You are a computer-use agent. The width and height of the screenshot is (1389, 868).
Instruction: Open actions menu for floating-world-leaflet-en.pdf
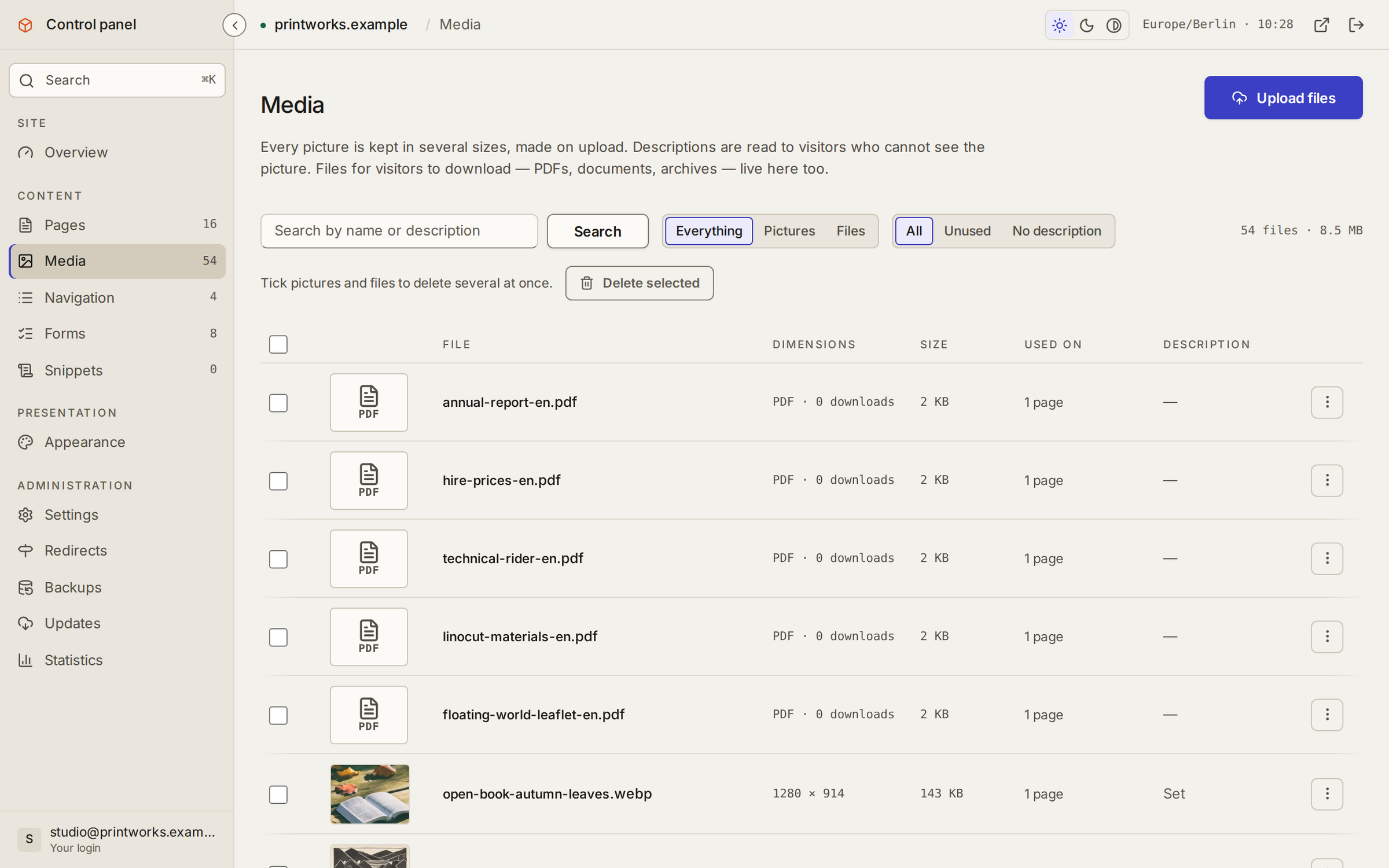point(1327,715)
